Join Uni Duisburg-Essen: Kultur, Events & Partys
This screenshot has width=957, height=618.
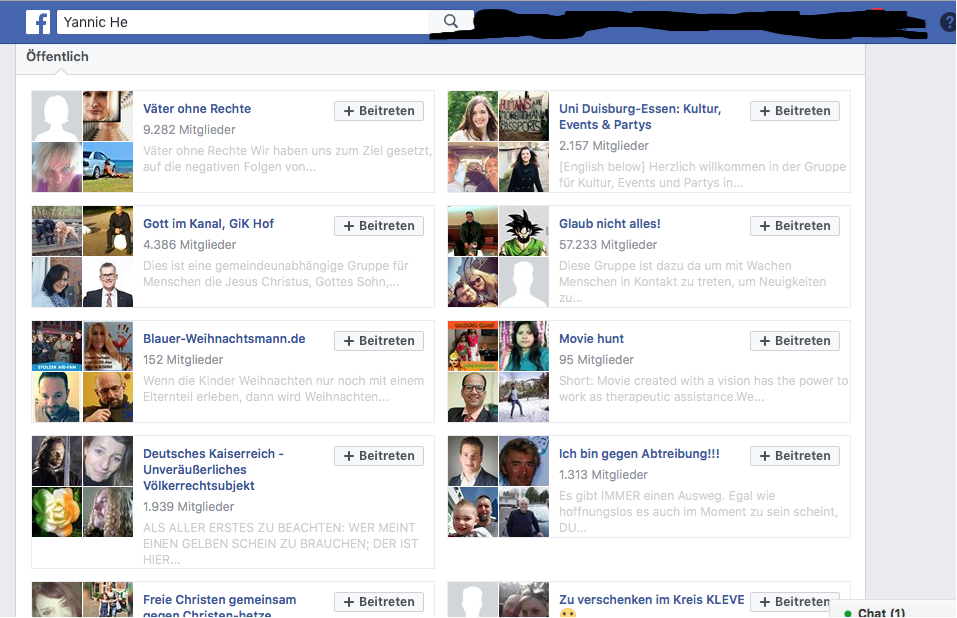pyautogui.click(x=795, y=111)
